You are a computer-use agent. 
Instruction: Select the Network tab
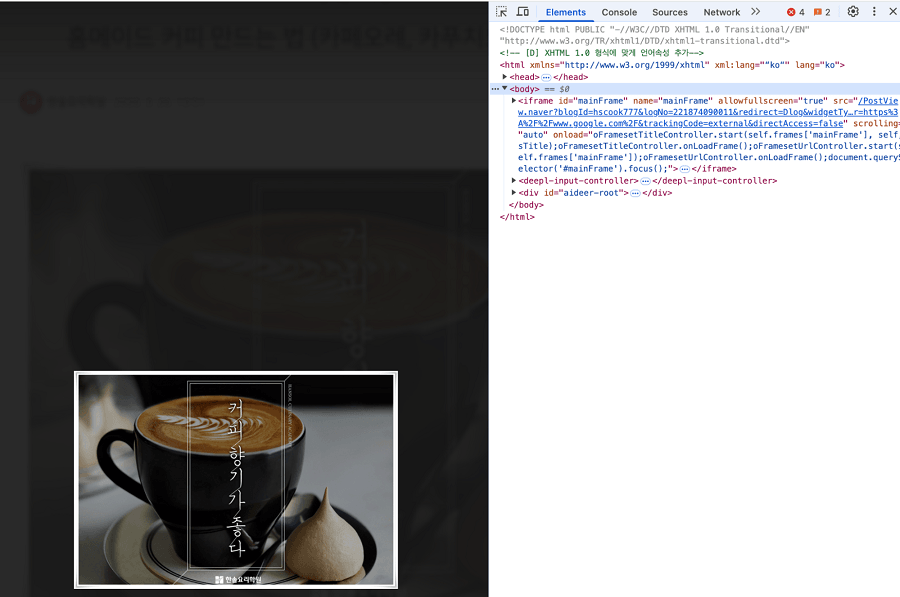pyautogui.click(x=721, y=12)
